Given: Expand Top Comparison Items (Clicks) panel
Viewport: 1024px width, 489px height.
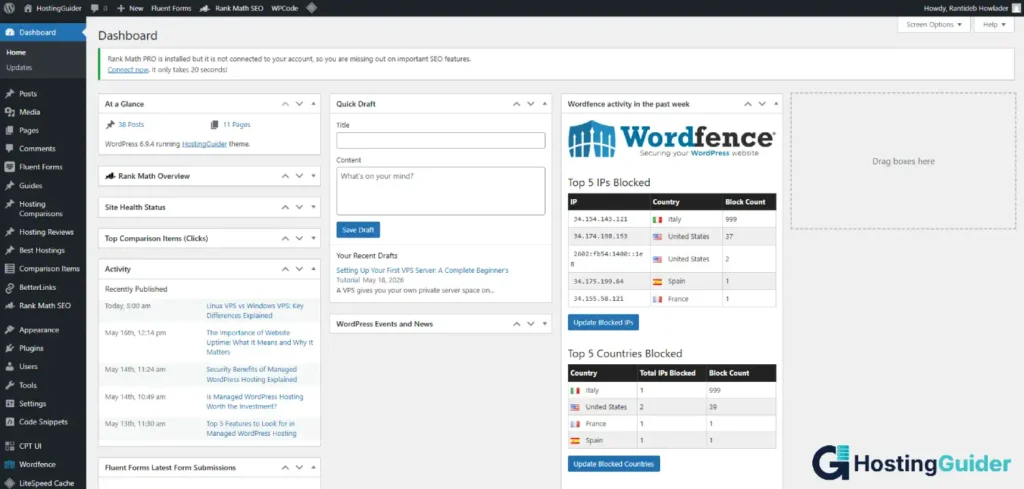Looking at the screenshot, I should (313, 238).
